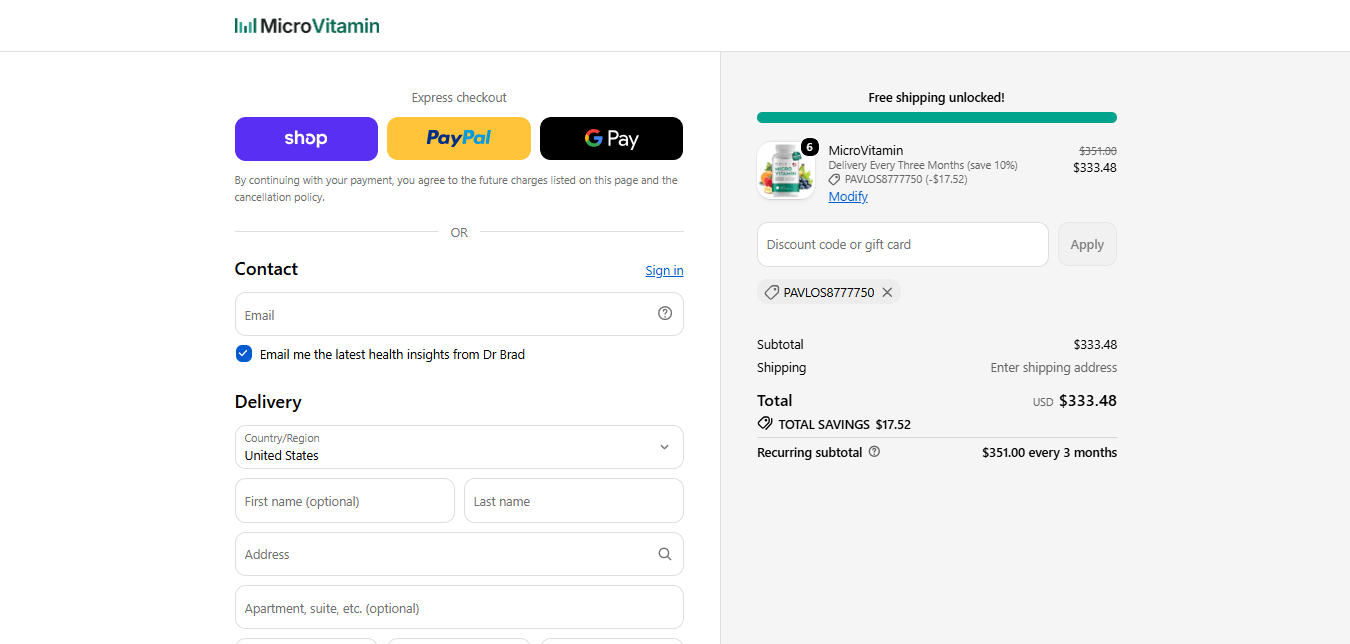
Task: Pay with Shop Pay express button
Action: coord(306,139)
